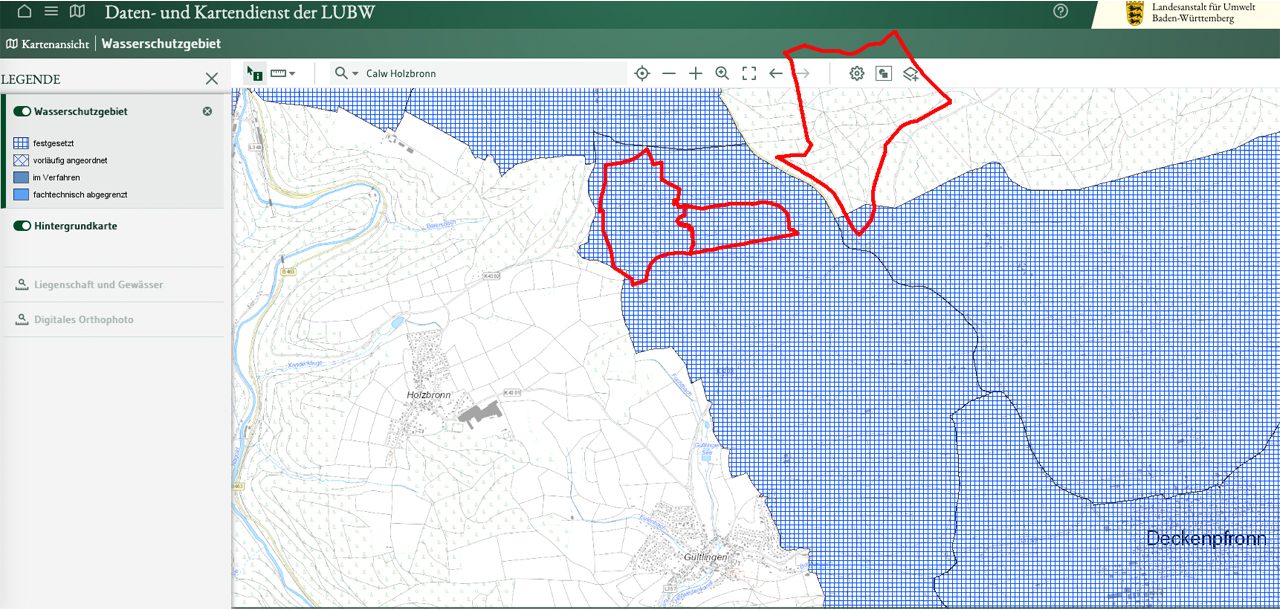
Task: Show full extent with the frame icon
Action: click(749, 73)
